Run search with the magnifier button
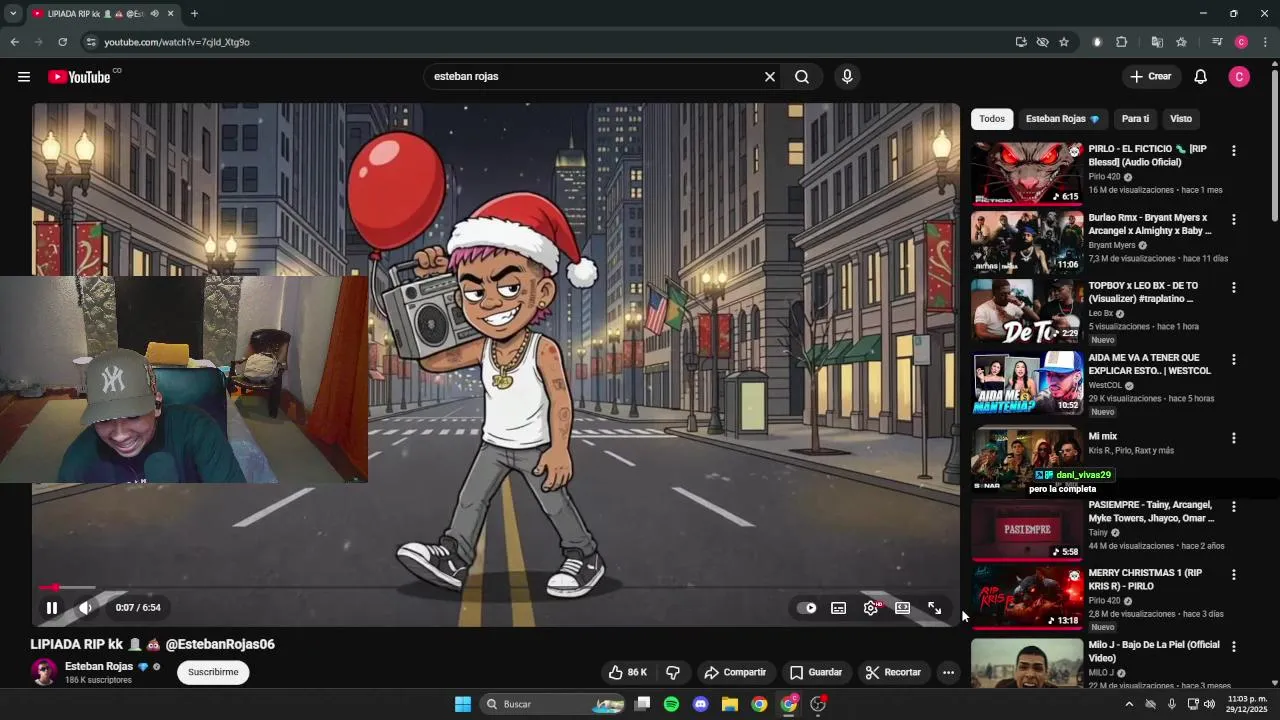 (802, 77)
